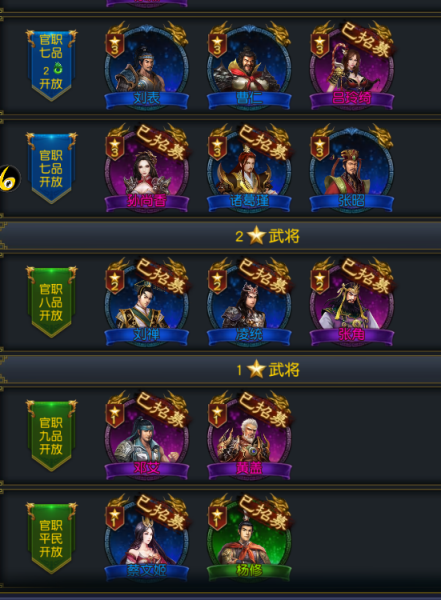Click the round yellow icon at left edge
This screenshot has width=441, height=600.
click(9, 179)
